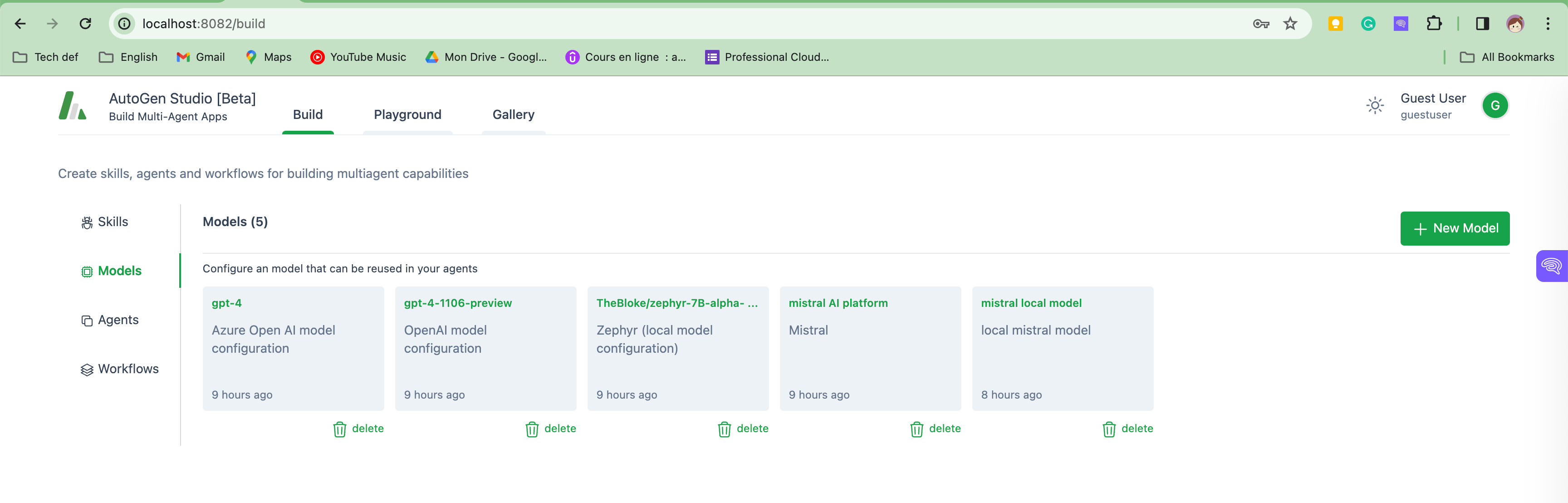Click the AutoGen Studio logo icon
The width and height of the screenshot is (1568, 503).
point(73,106)
